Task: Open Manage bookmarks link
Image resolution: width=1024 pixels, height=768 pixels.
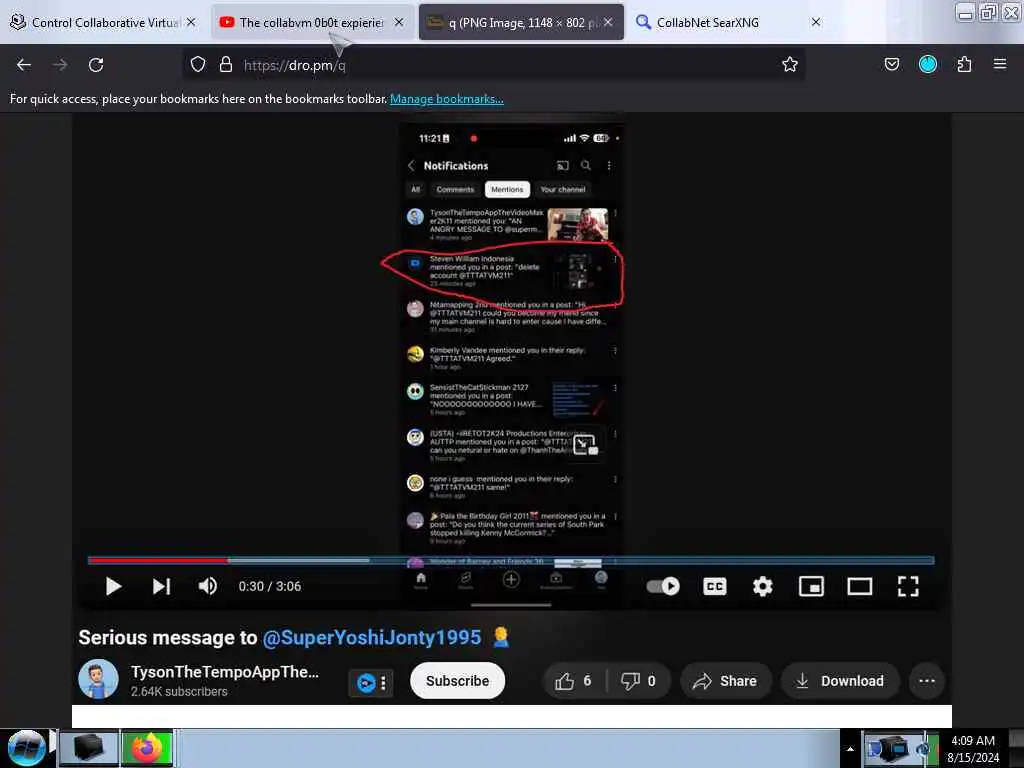Action: point(447,99)
